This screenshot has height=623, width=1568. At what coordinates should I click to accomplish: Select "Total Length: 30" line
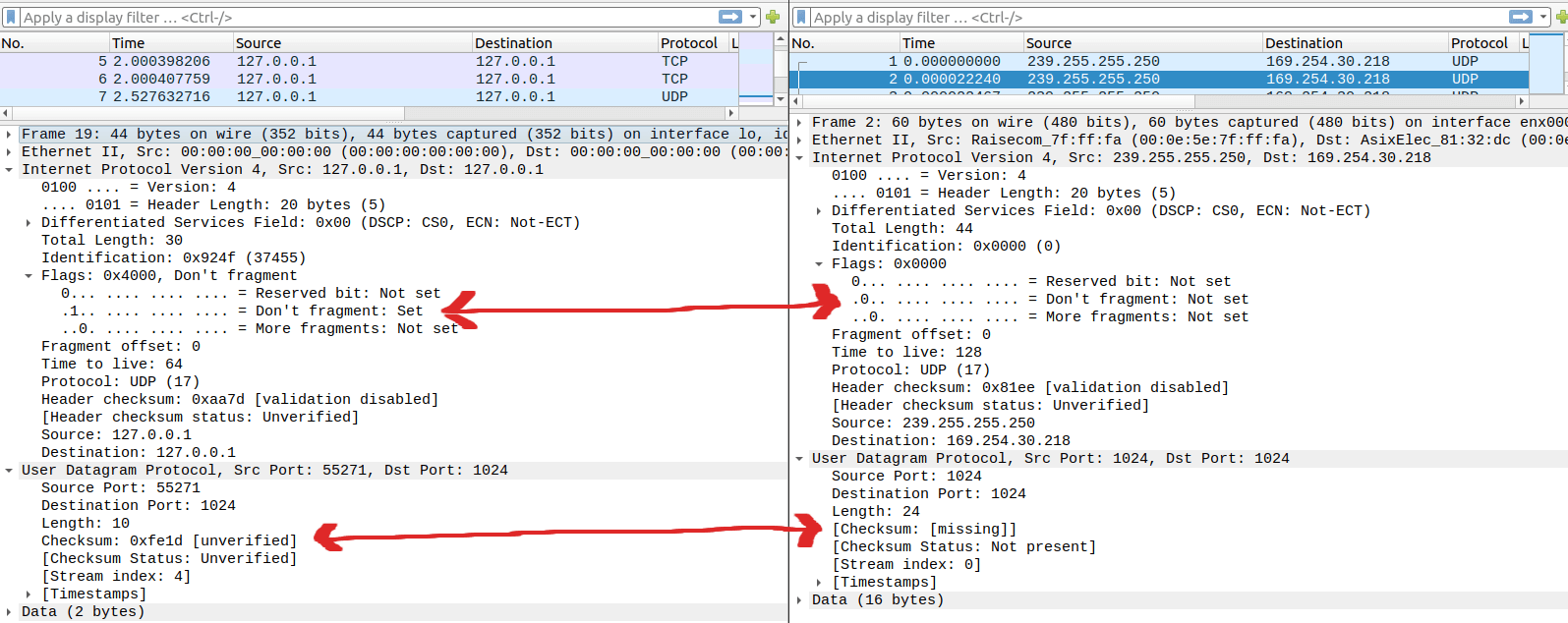tap(112, 240)
